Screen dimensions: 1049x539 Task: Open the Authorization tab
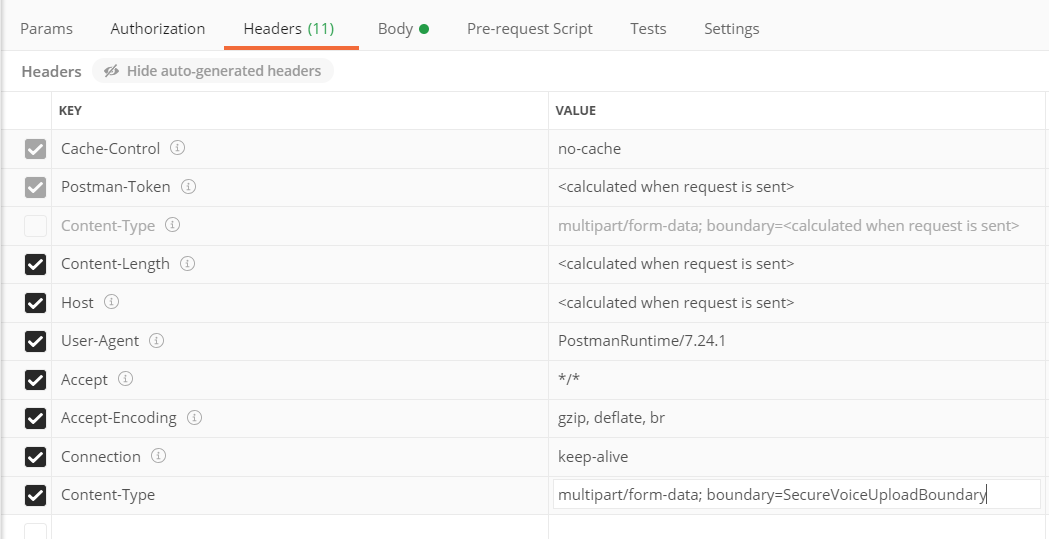tap(158, 29)
